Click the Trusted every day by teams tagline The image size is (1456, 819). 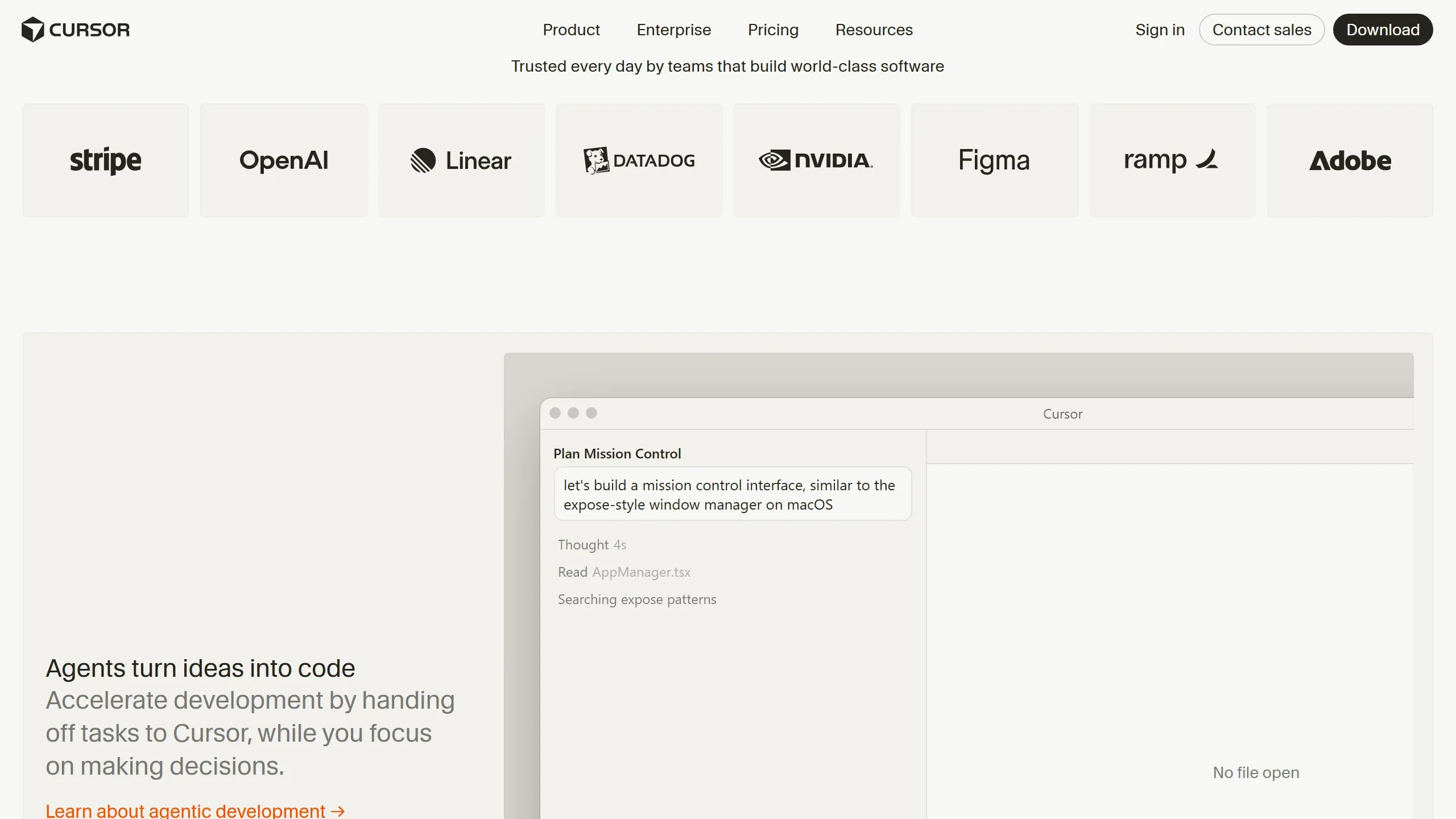click(727, 66)
